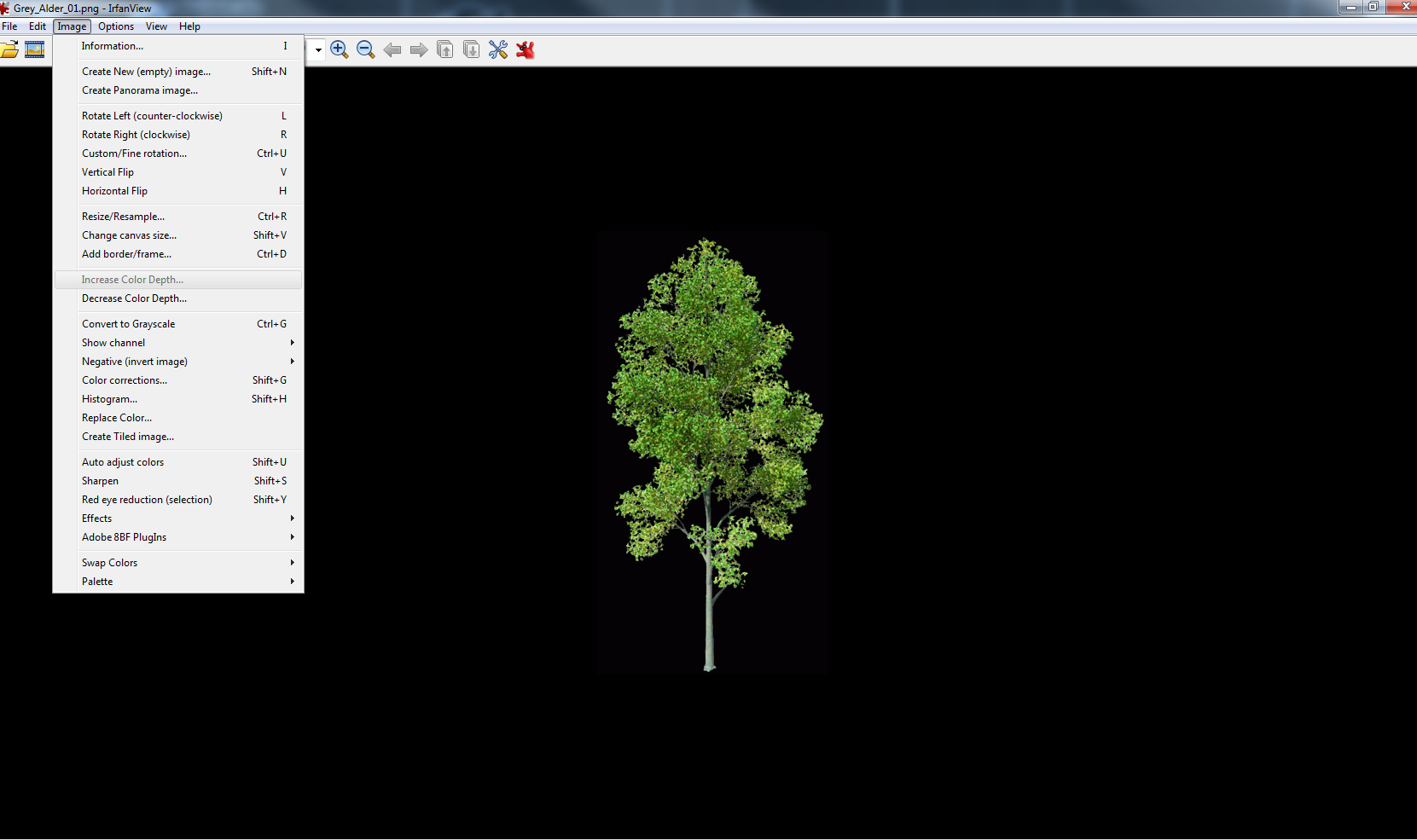Go to previous image with left arrow

392,49
